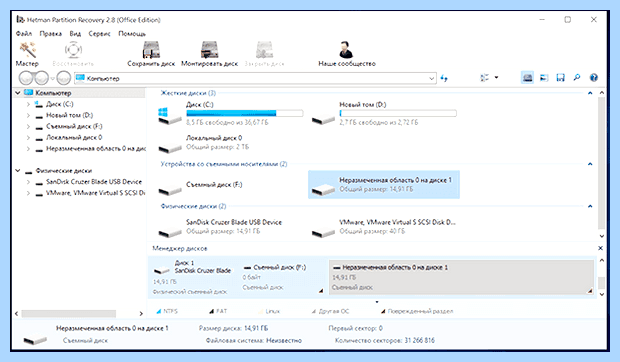Expand Новый том (D:) in the tree
The image size is (620, 362).
(28, 115)
